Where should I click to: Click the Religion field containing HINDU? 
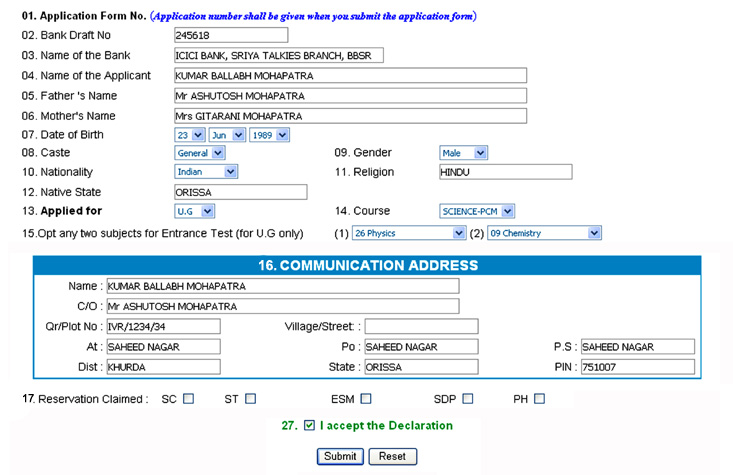pyautogui.click(x=505, y=172)
